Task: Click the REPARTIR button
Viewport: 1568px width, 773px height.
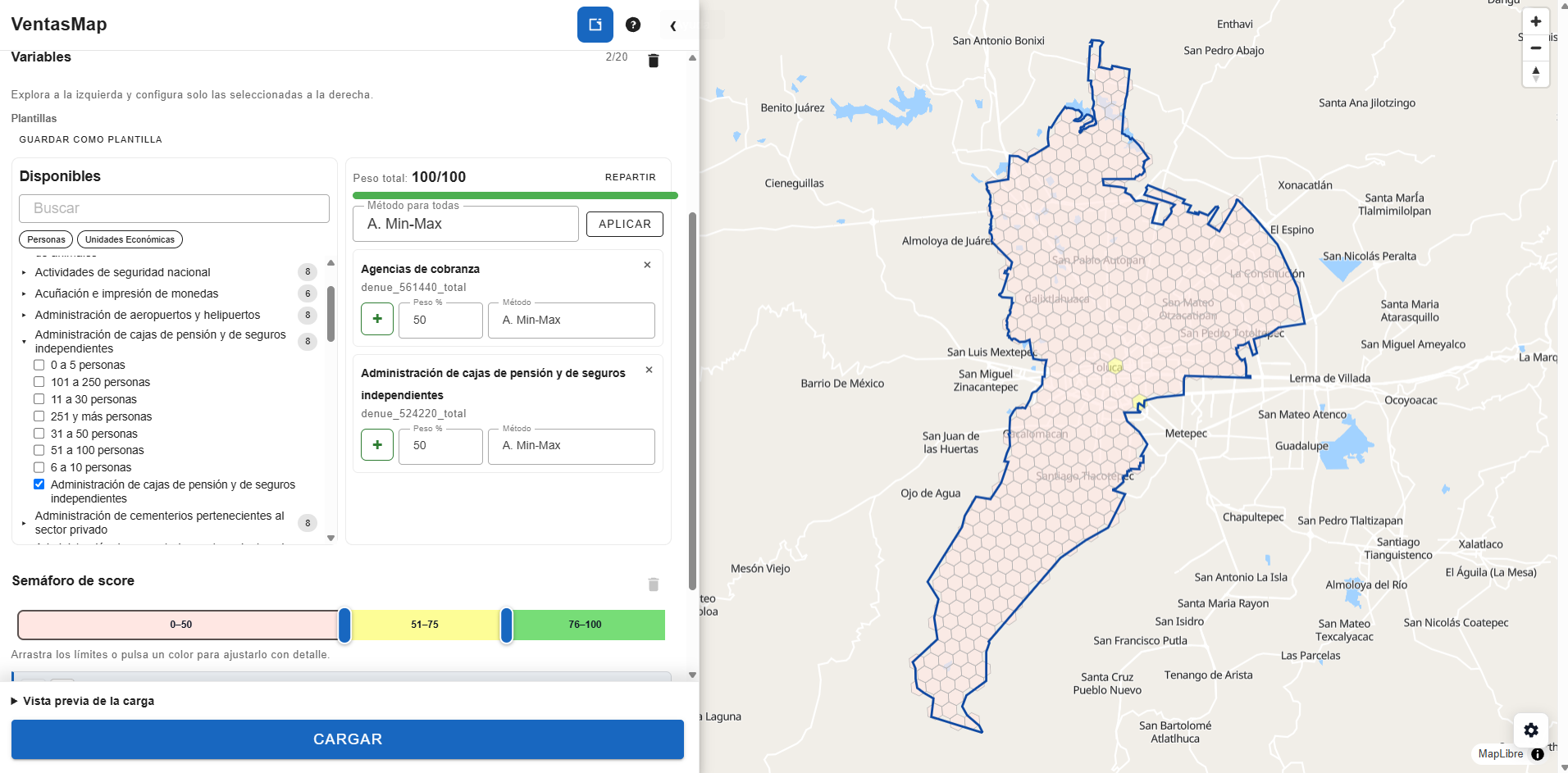Action: [x=631, y=177]
